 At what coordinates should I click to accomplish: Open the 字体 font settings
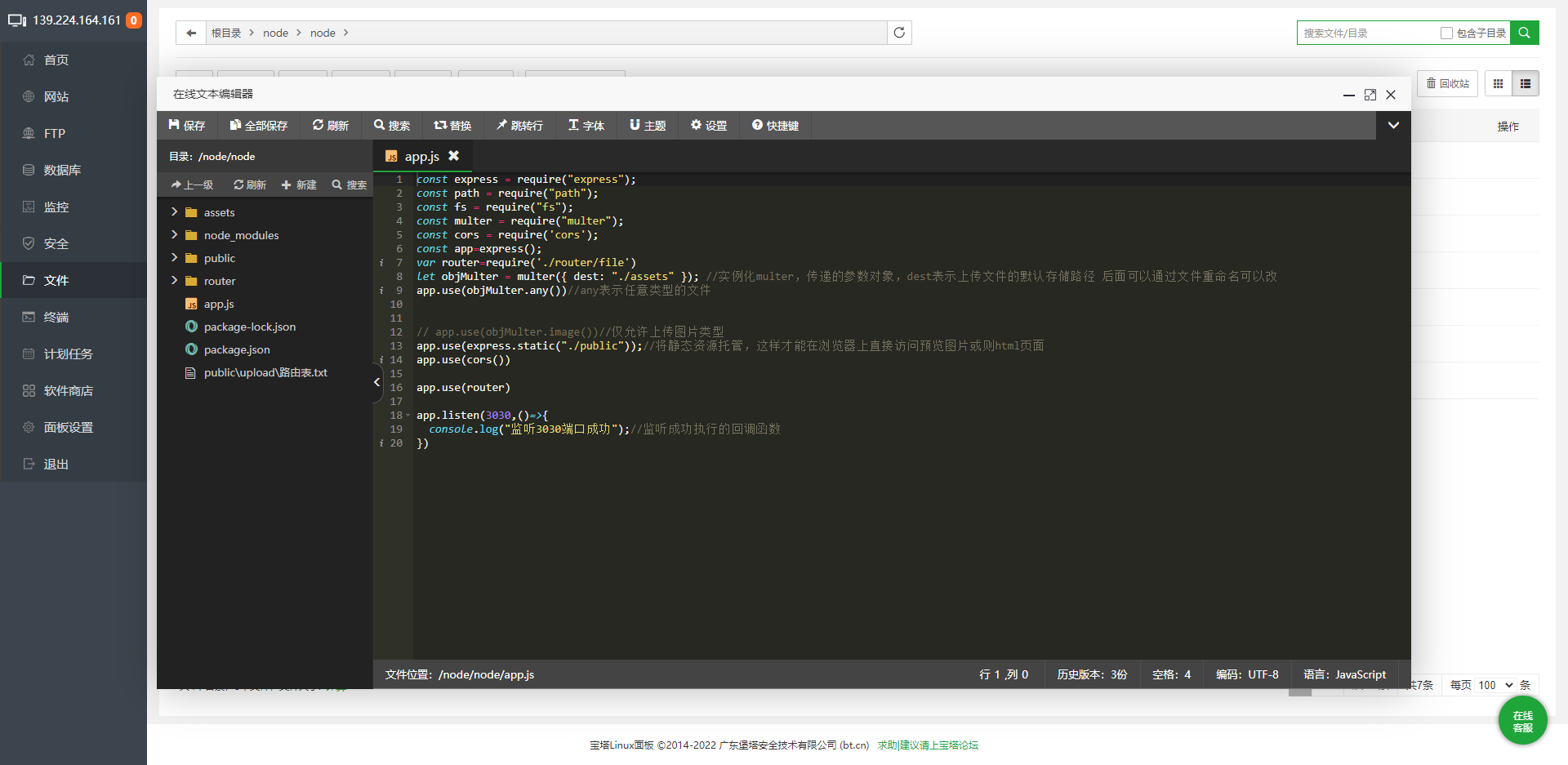point(586,125)
